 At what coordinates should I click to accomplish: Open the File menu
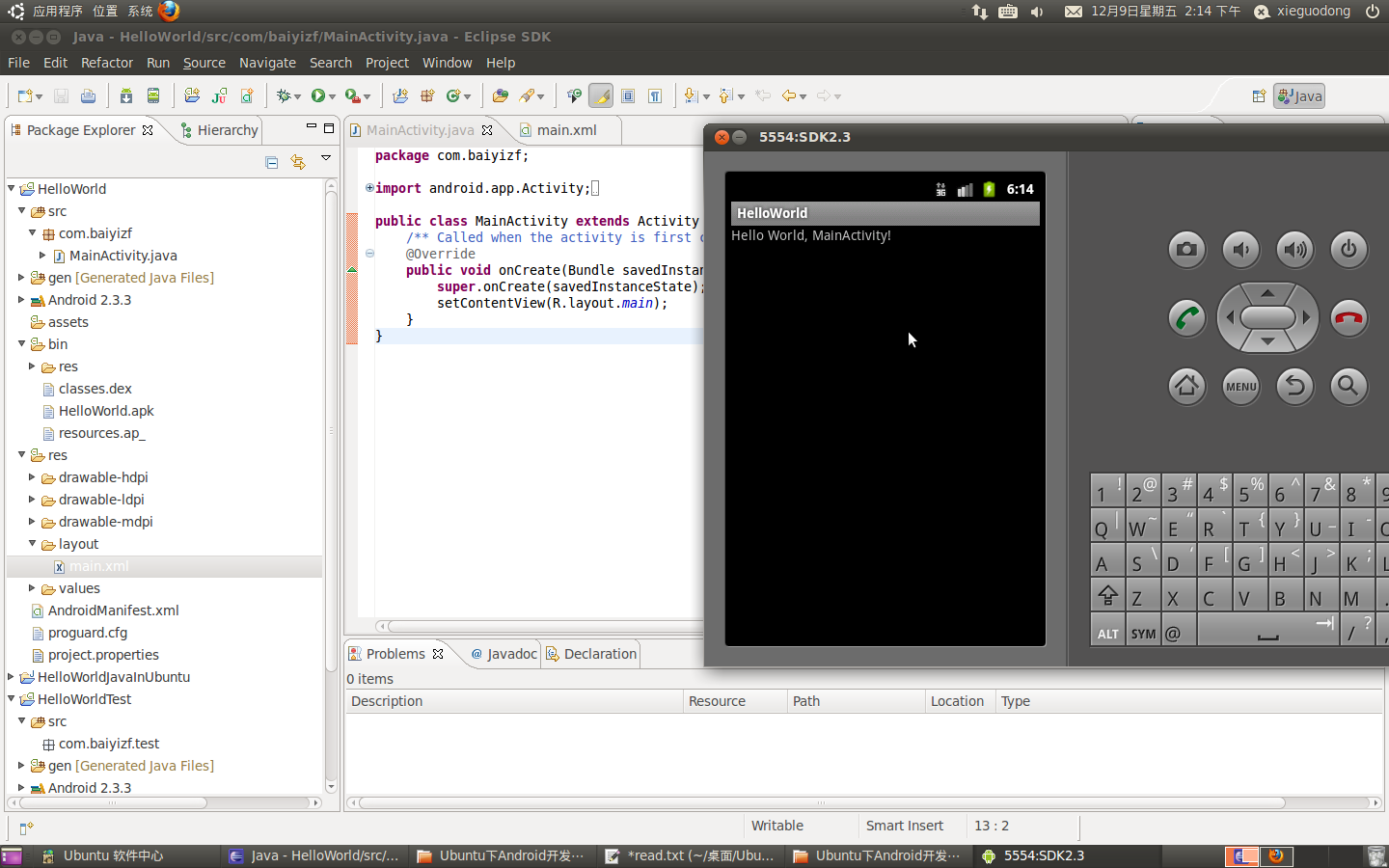click(x=18, y=63)
